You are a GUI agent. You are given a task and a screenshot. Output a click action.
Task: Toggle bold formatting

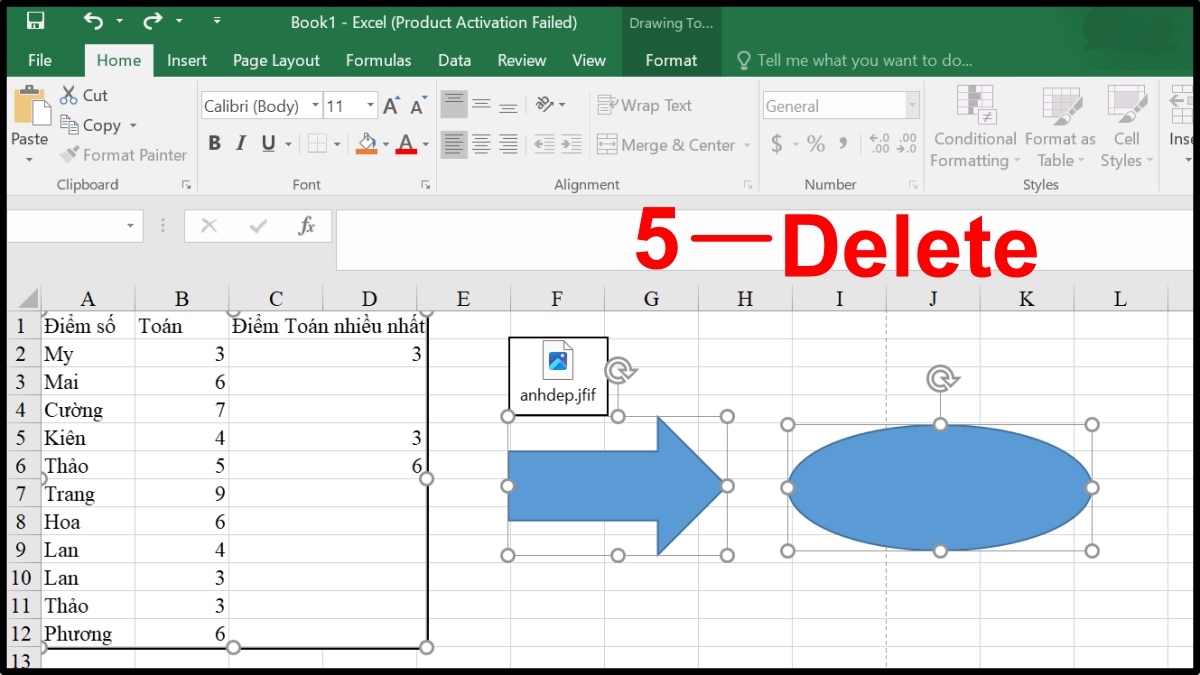(213, 143)
